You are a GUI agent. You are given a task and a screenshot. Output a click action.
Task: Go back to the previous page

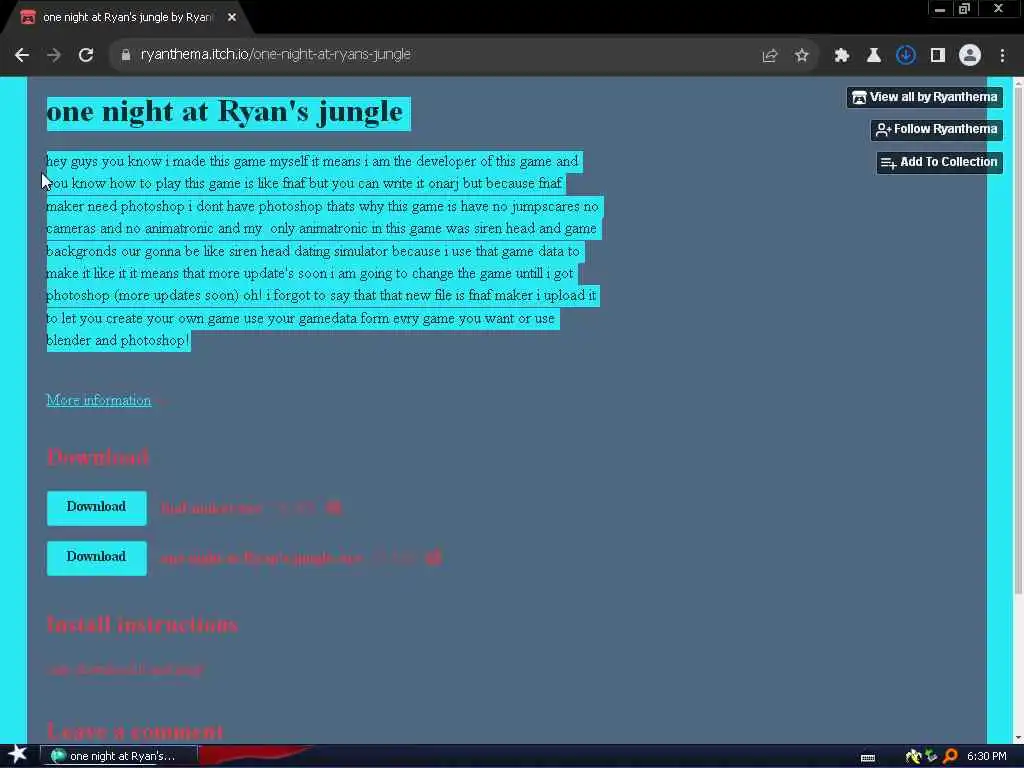(x=22, y=55)
